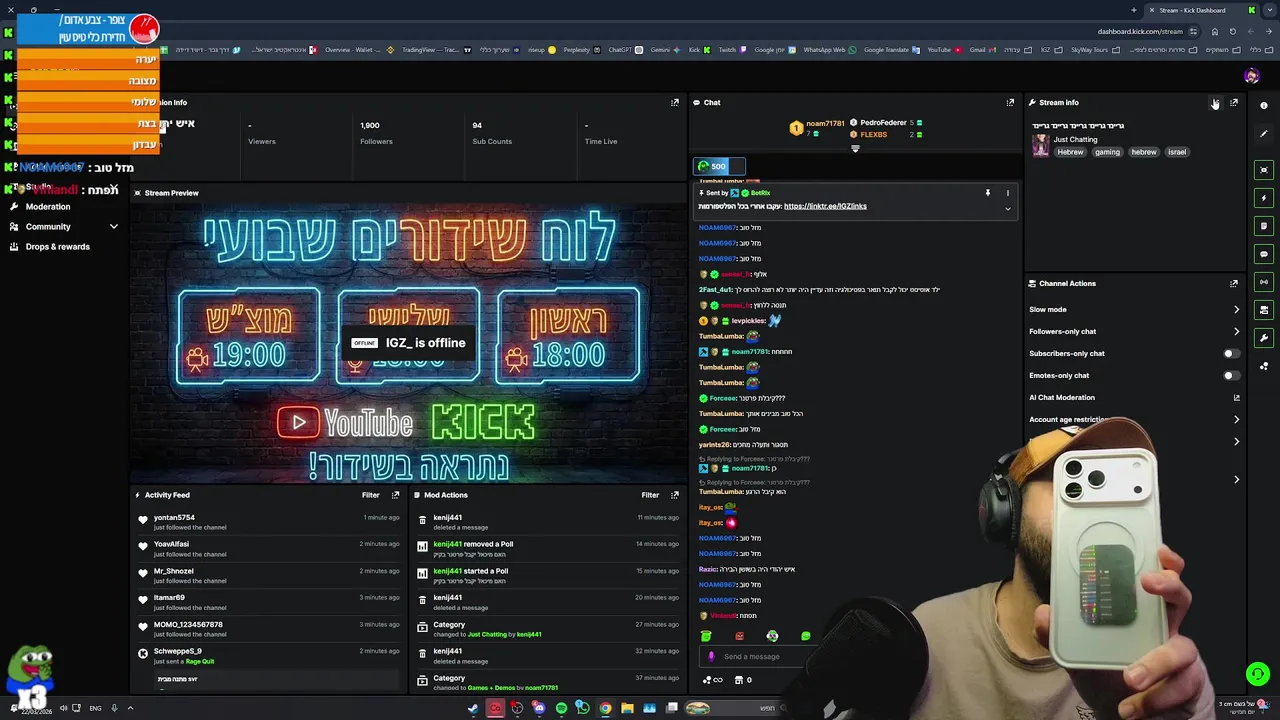Open Google Chrome from the taskbar
Screen dimensions: 1280x720
pyautogui.click(x=605, y=708)
